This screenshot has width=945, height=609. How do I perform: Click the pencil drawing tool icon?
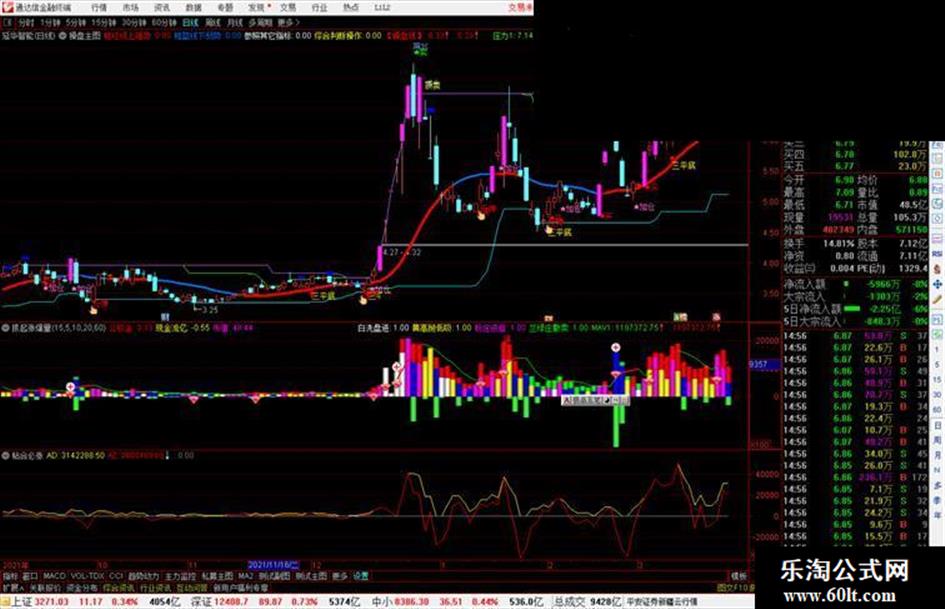point(937,299)
